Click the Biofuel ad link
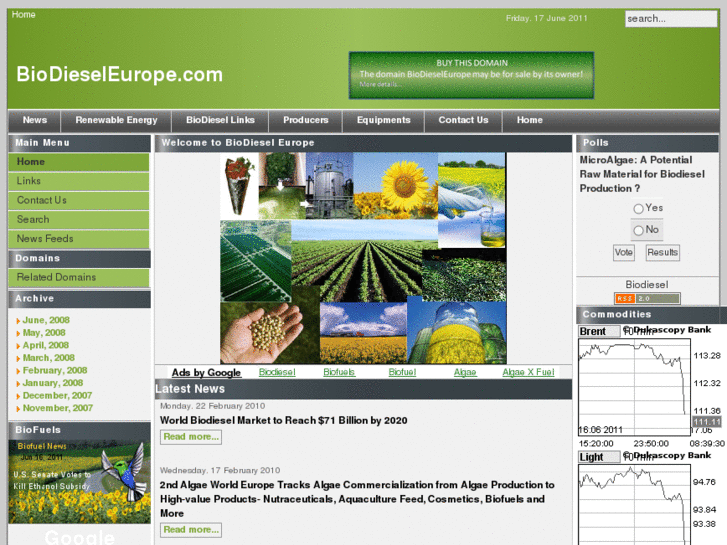727x545 pixels. click(x=402, y=372)
